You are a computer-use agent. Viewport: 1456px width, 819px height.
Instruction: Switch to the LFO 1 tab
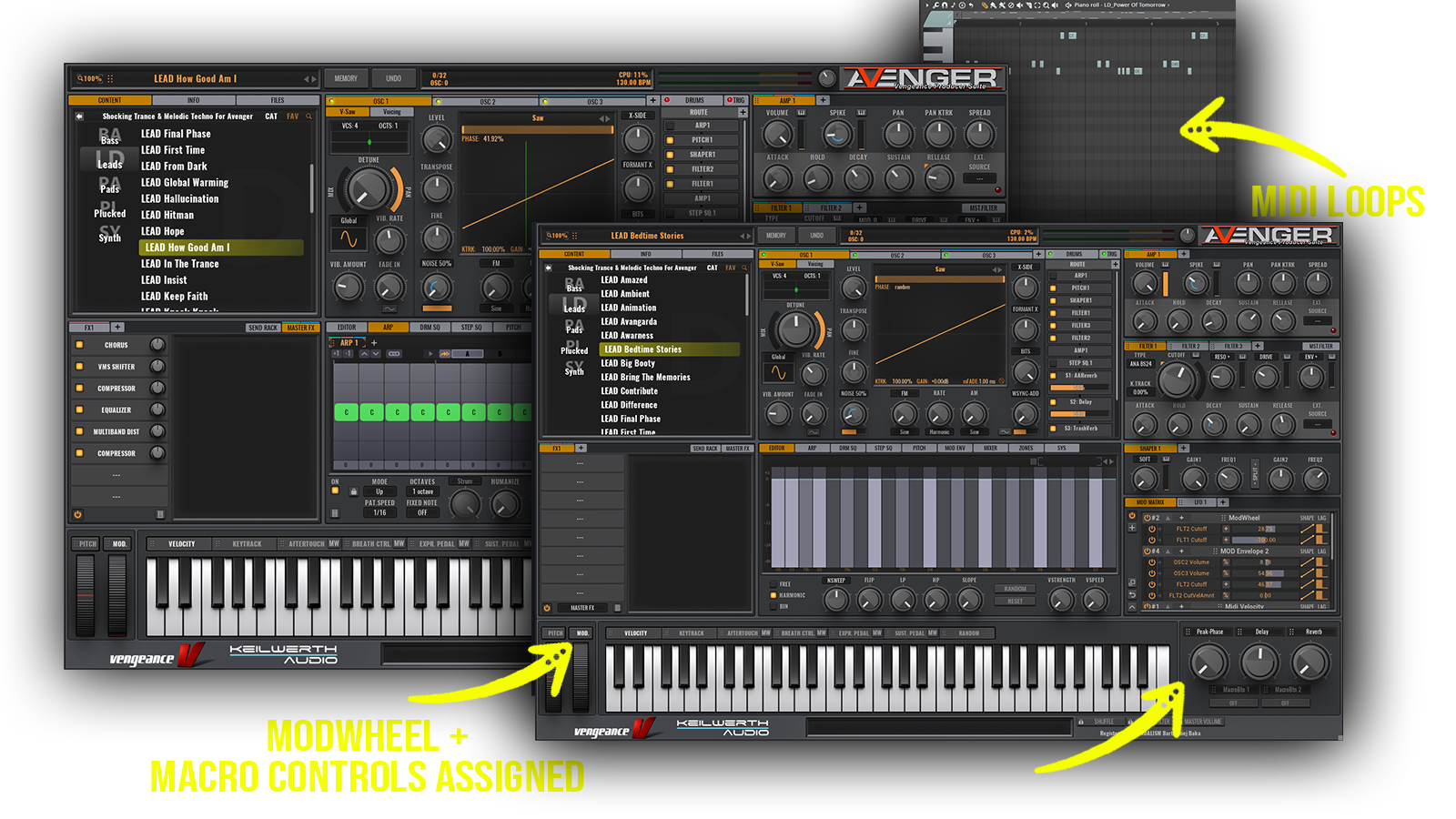coord(1199,502)
